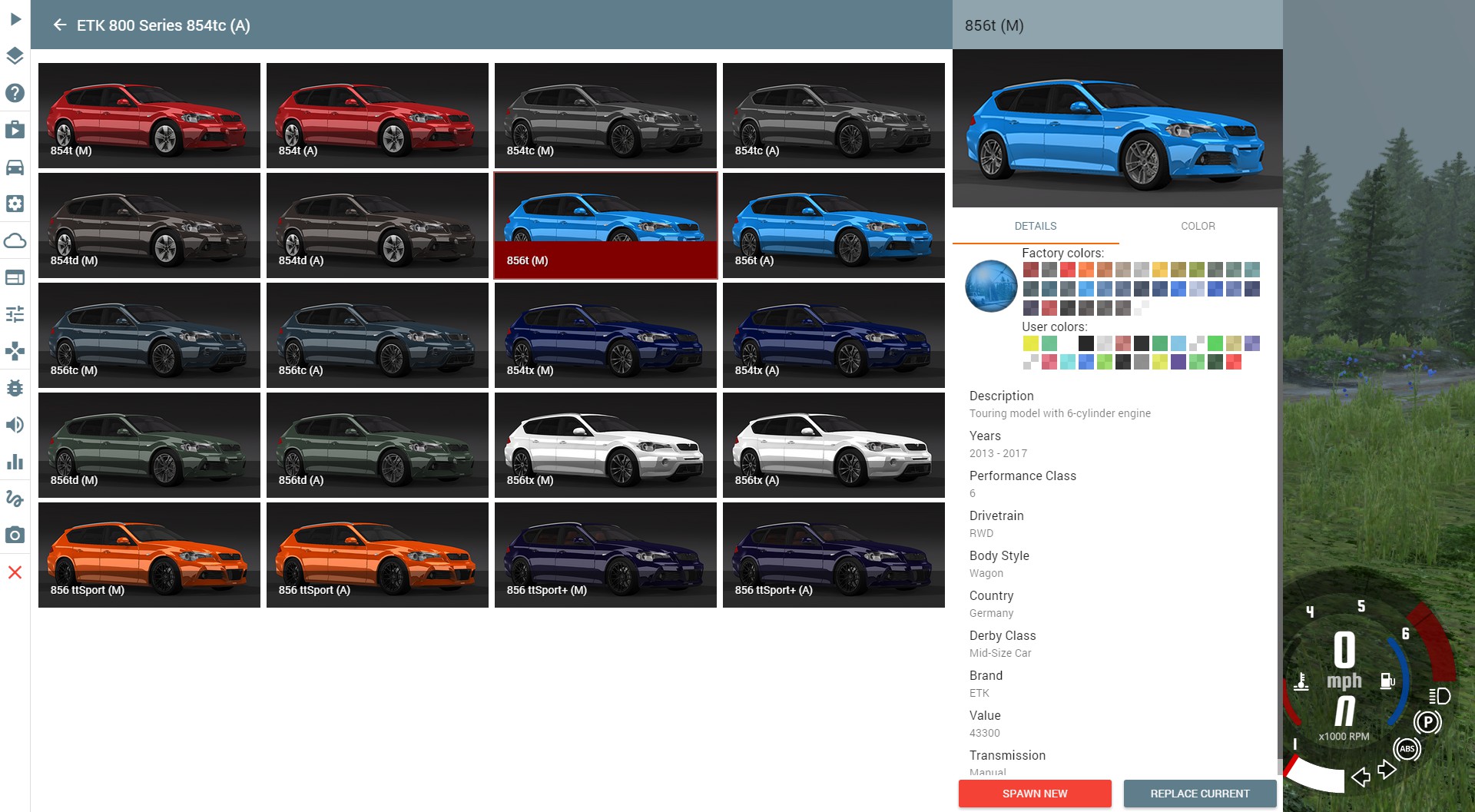Open the vehicle parts config gear icon
This screenshot has width=1475, height=812.
click(x=15, y=204)
